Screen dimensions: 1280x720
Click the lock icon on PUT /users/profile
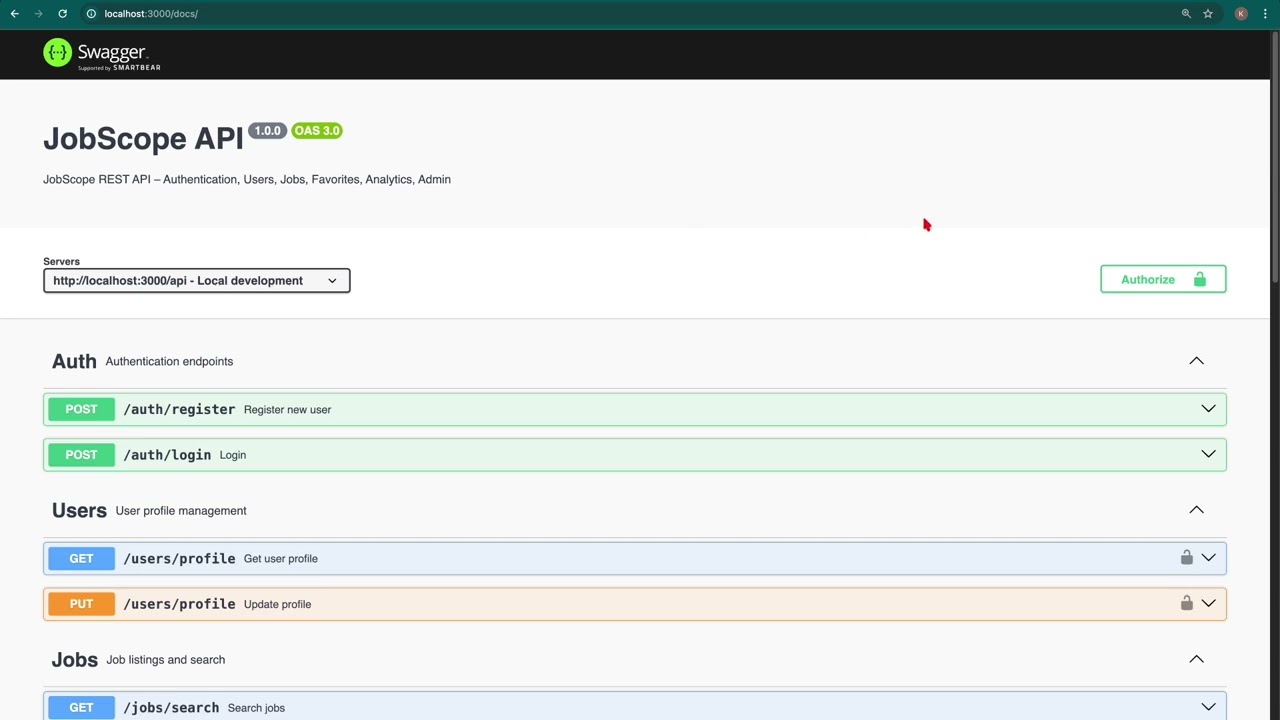[1186, 603]
